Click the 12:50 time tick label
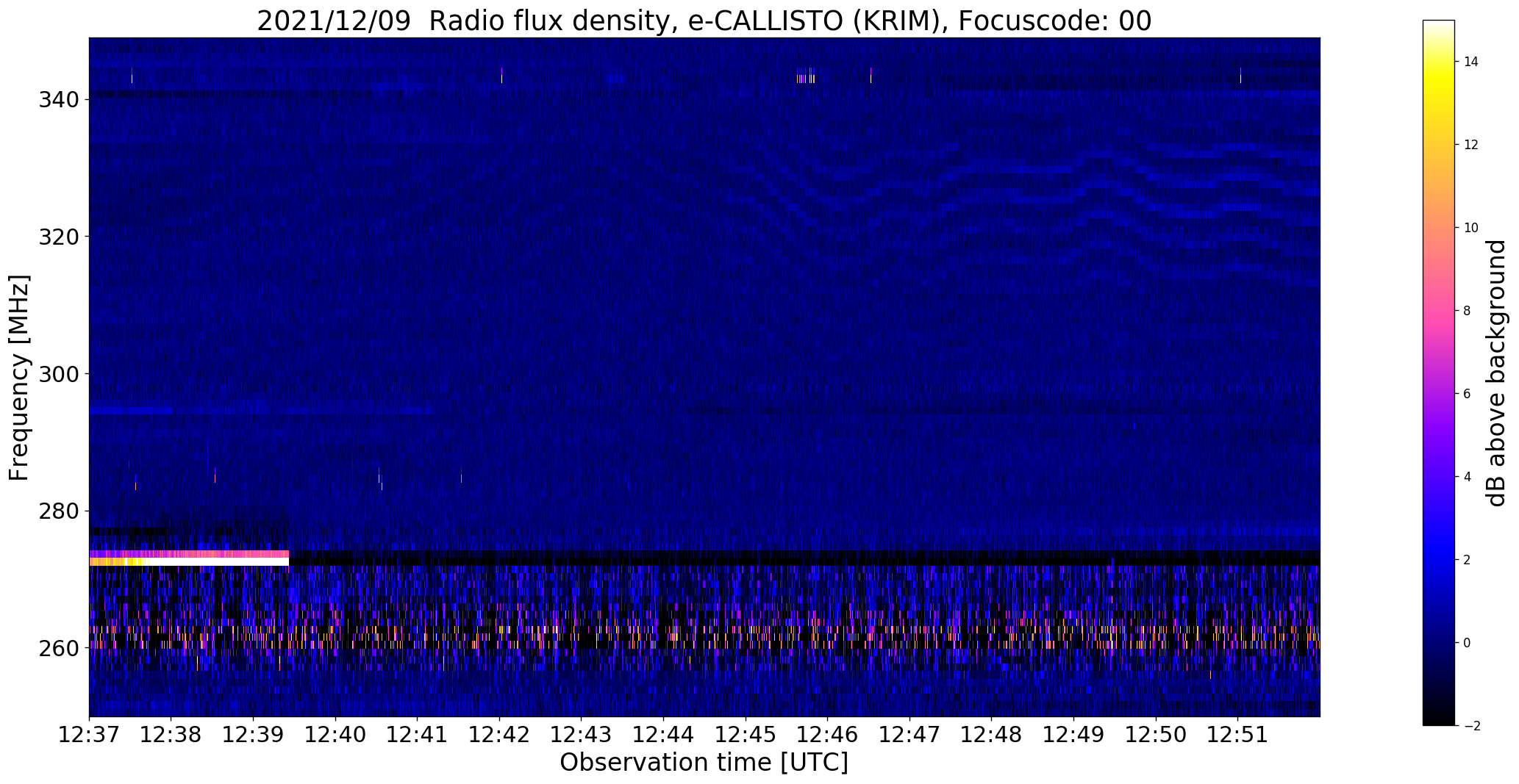This screenshot has width=1519, height=784. pos(1157,735)
